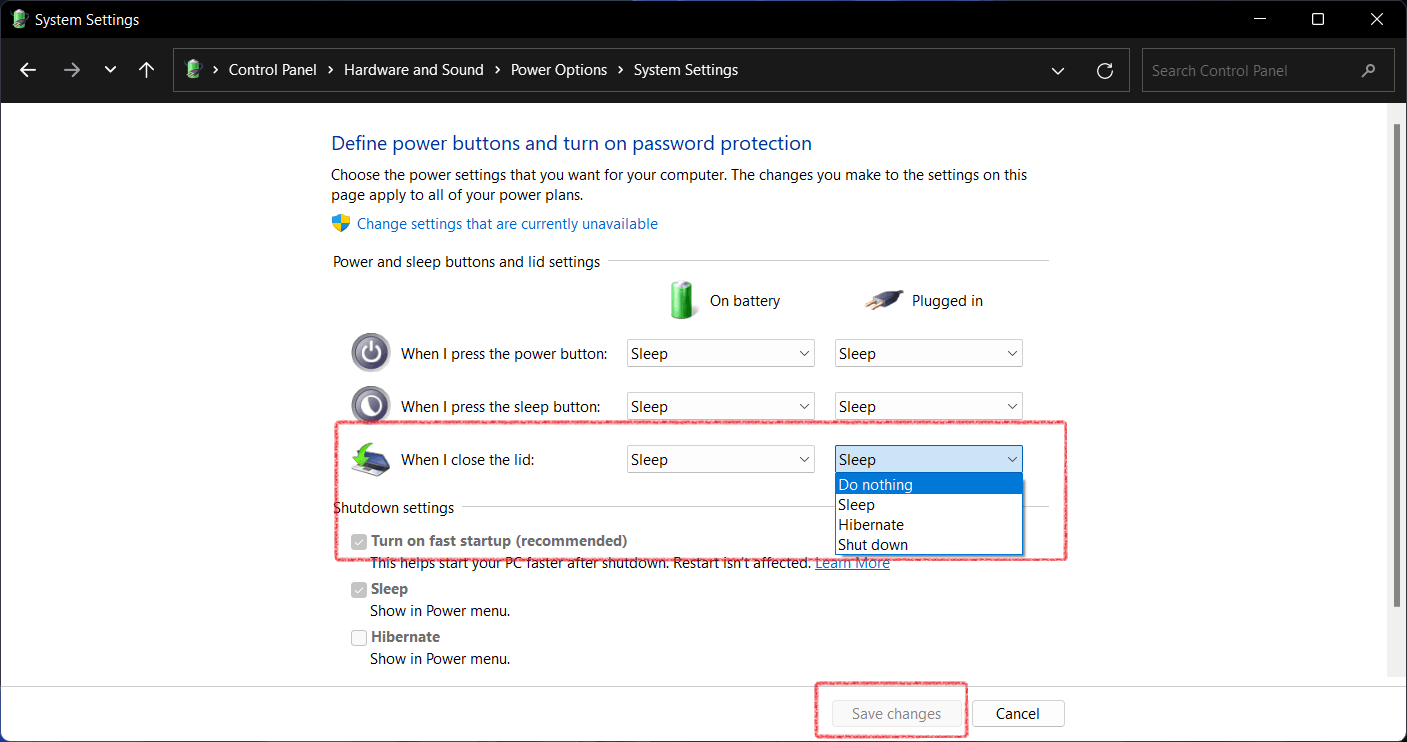This screenshot has width=1407, height=742.
Task: Open power button Plugged in dropdown
Action: point(929,353)
